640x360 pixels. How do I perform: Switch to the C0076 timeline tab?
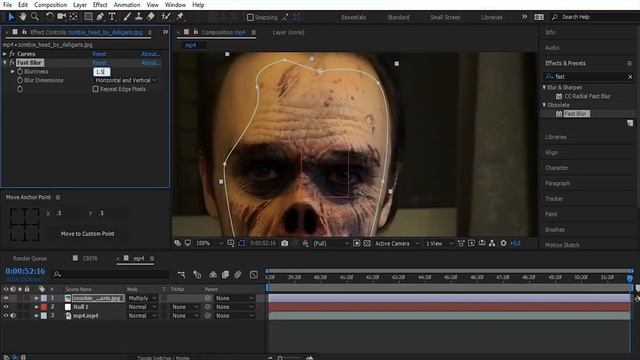[90, 258]
